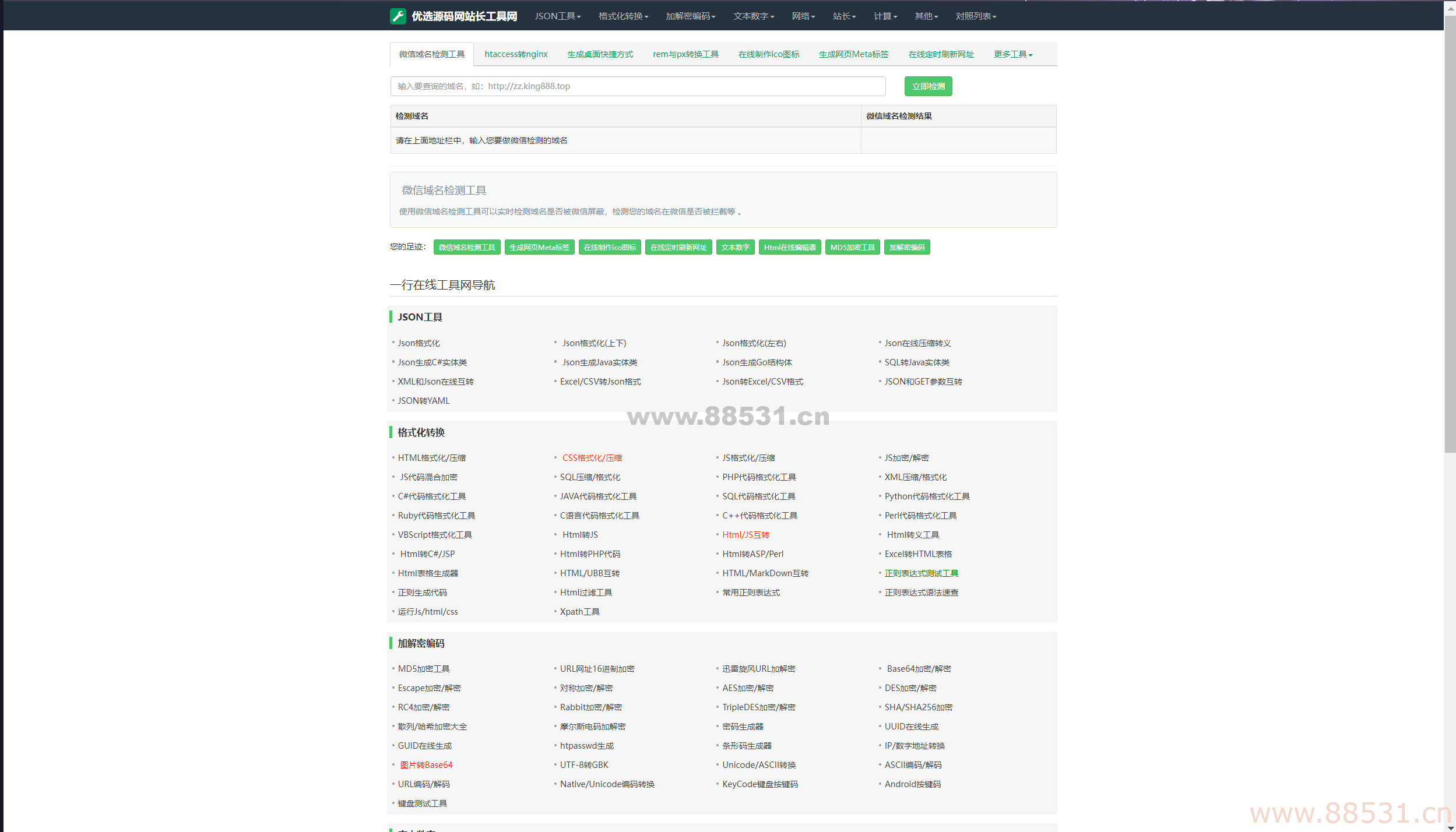This screenshot has width=1456, height=832.
Task: Open the CSS格式化/压缩 red link
Action: pos(592,458)
